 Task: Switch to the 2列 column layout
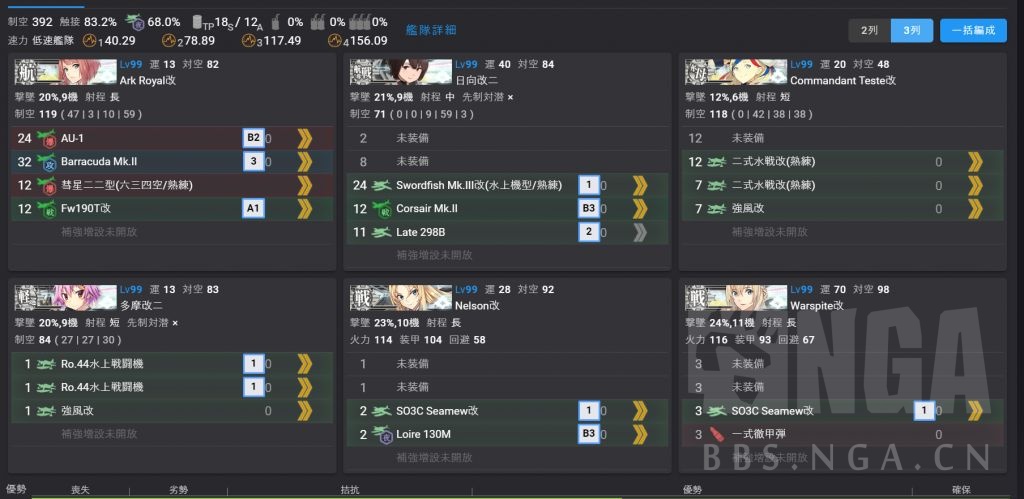[869, 30]
